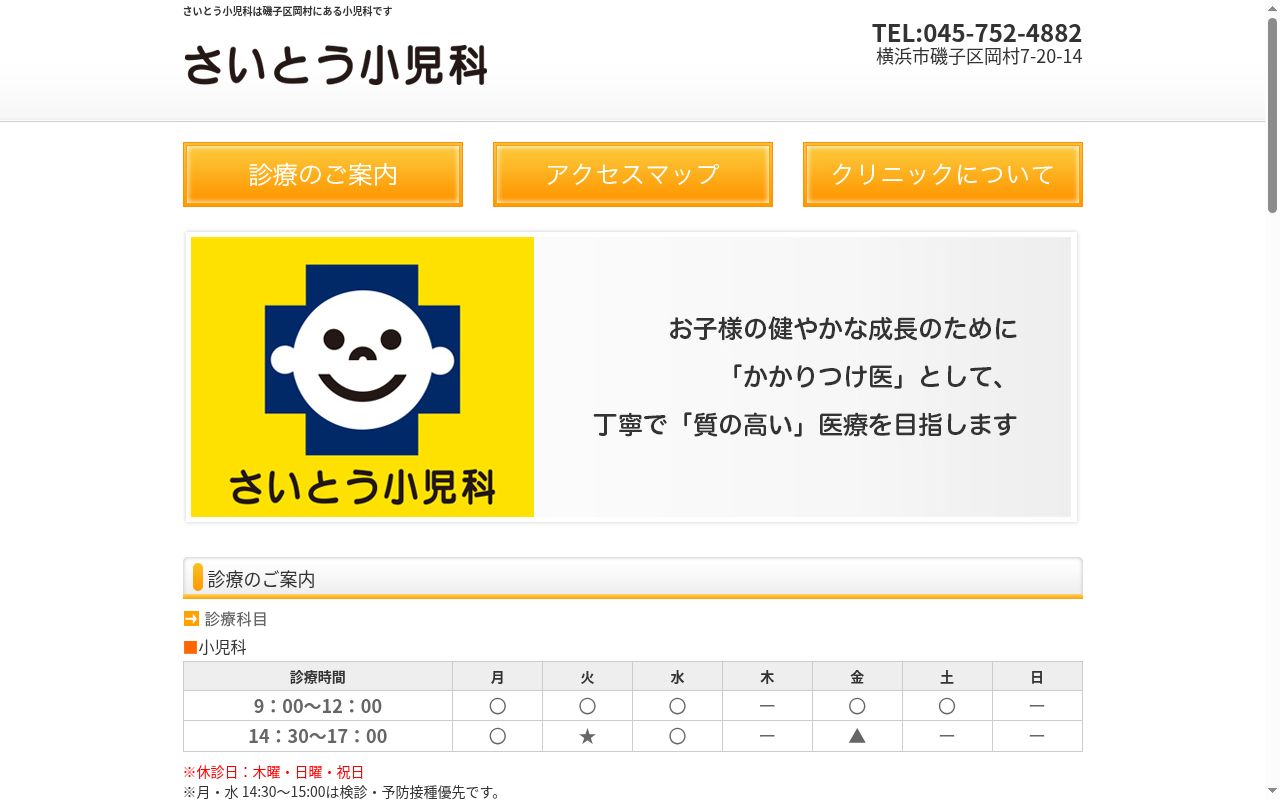Click the telephone number TEL:045-752-4882
This screenshot has width=1280, height=800.
[x=977, y=33]
